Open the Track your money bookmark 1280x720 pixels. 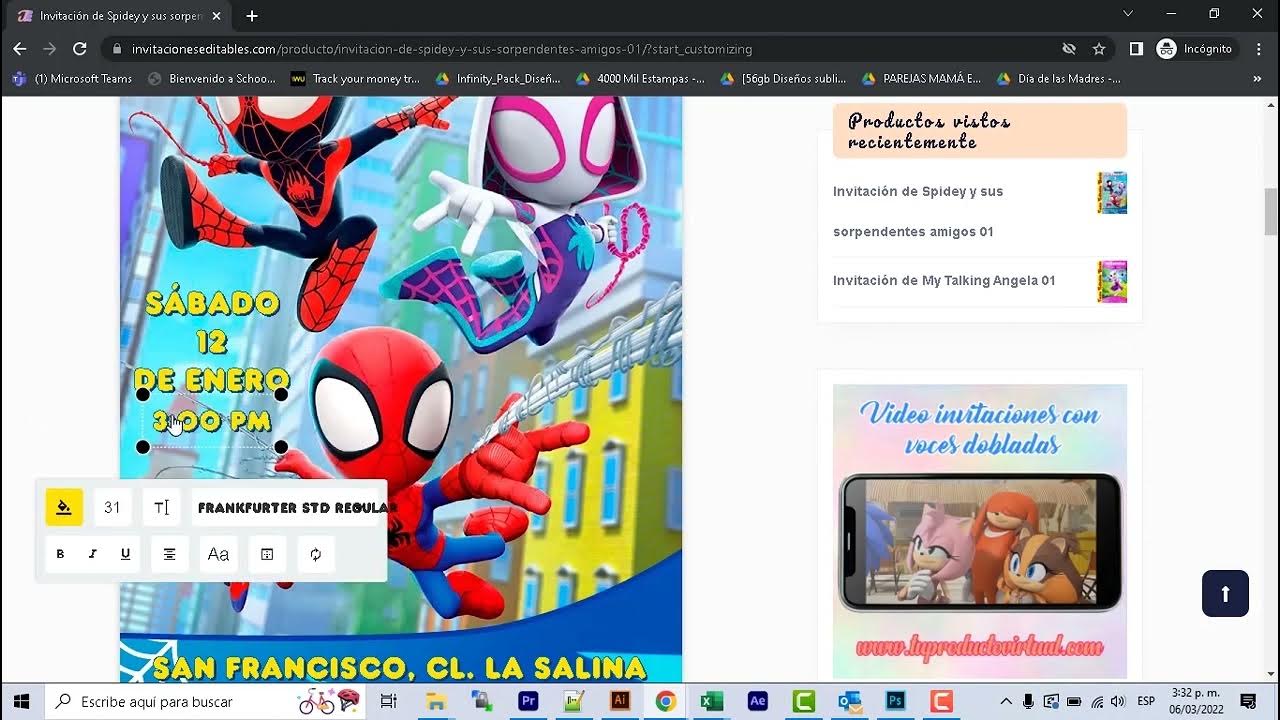point(356,78)
